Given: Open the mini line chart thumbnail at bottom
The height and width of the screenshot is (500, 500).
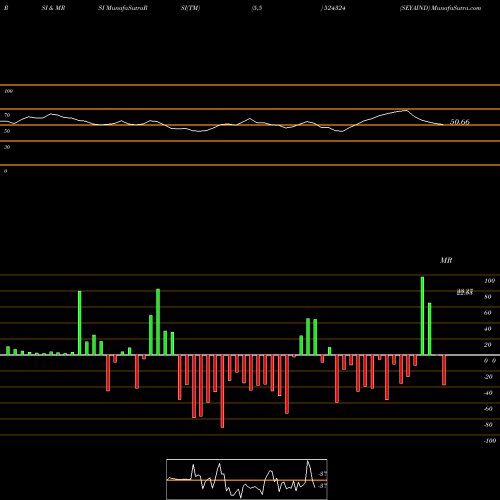Looking at the screenshot, I should [x=247, y=479].
